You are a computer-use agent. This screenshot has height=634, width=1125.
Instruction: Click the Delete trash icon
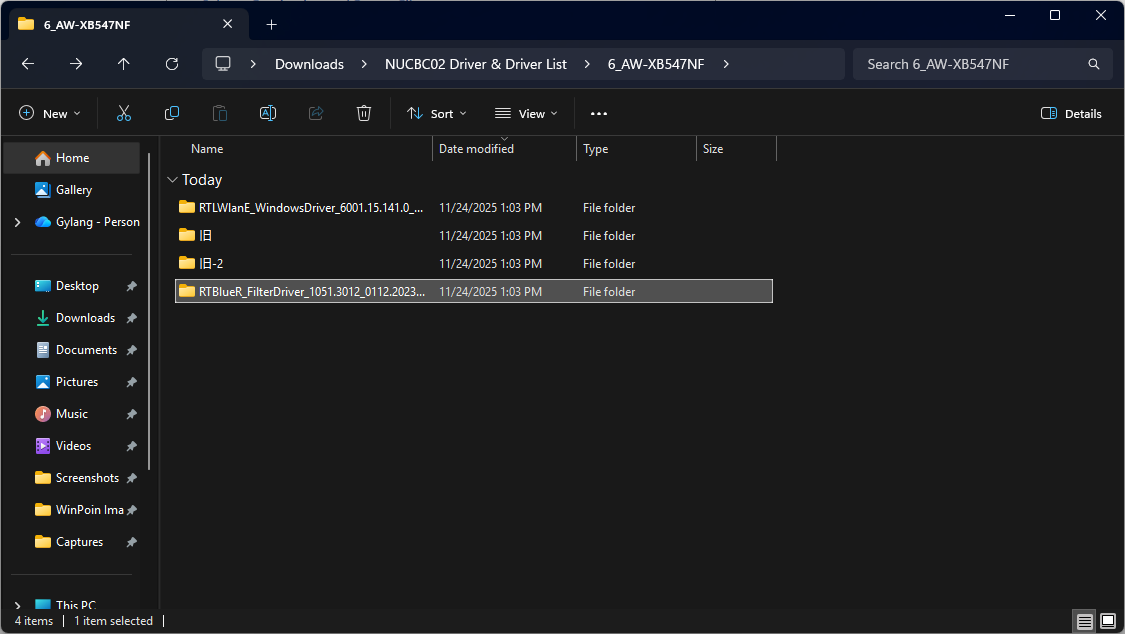point(364,114)
